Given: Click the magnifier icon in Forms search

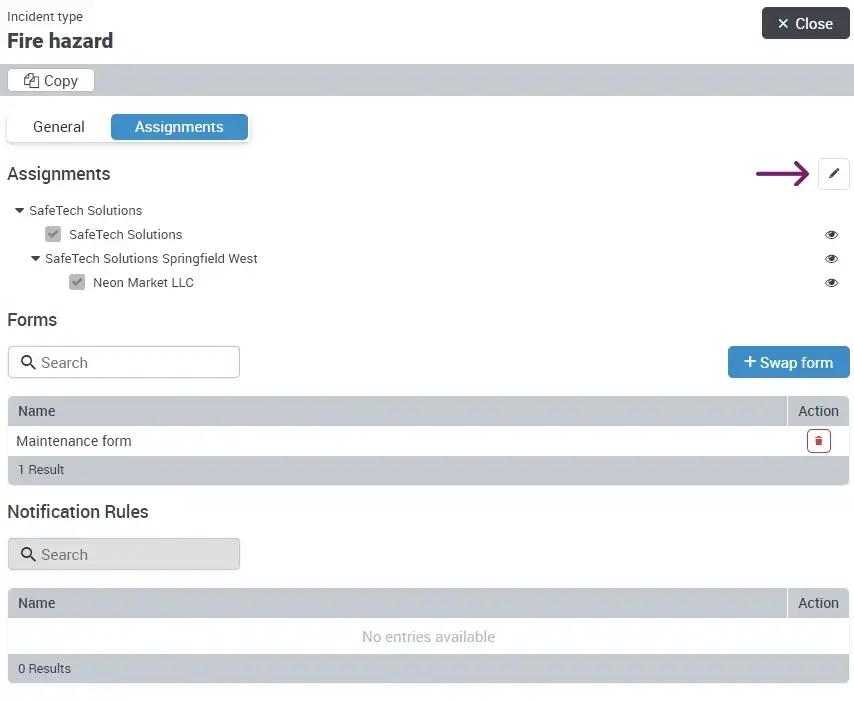Looking at the screenshot, I should [28, 363].
